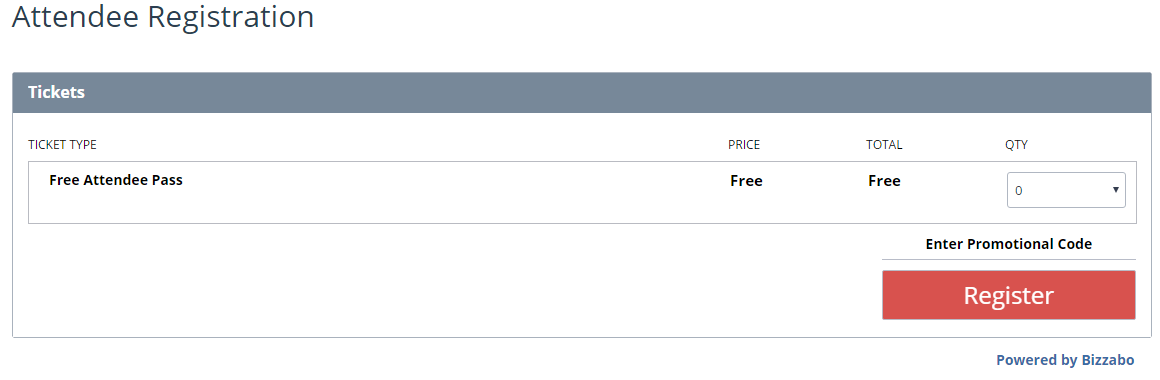Click the Tickets section header
1160x380 pixels.
pos(581,92)
